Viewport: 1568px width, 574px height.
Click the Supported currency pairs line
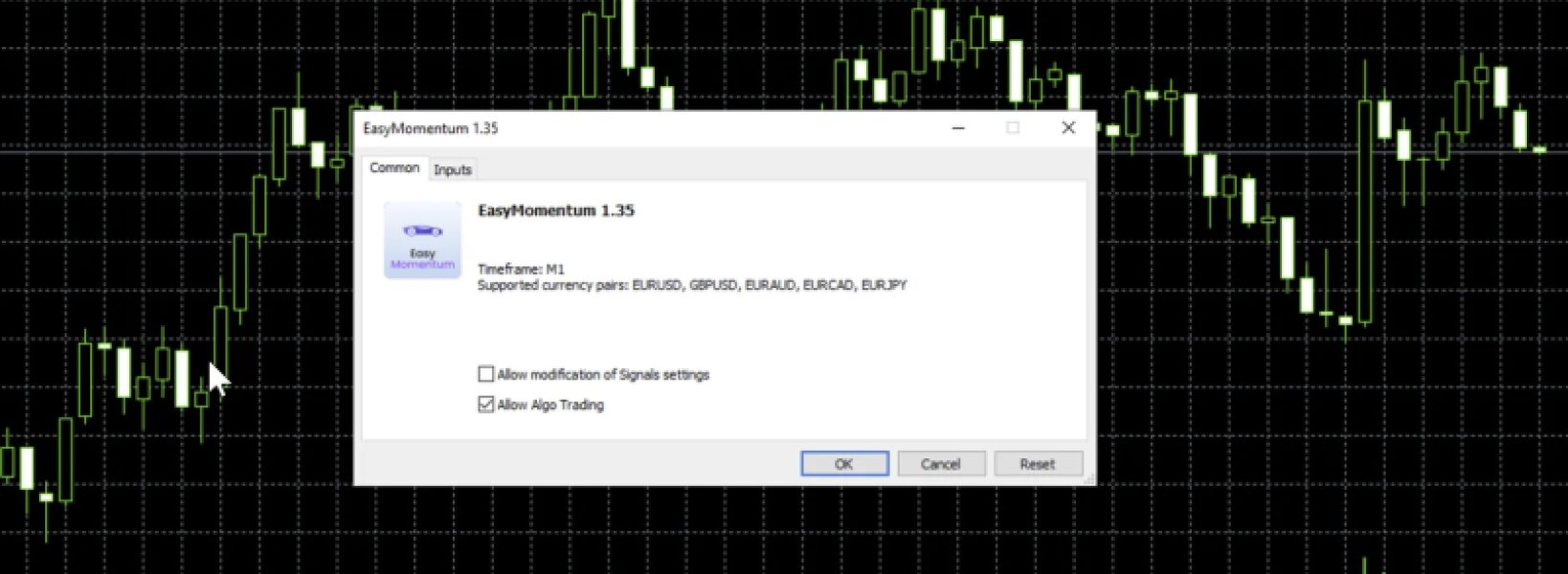click(691, 285)
